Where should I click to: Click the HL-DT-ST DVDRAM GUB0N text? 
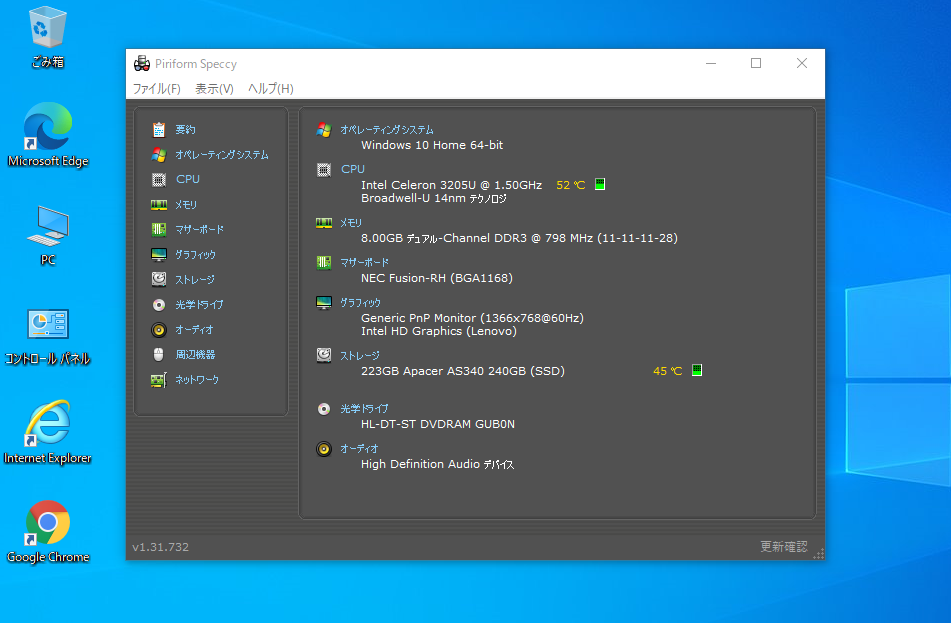[438, 424]
